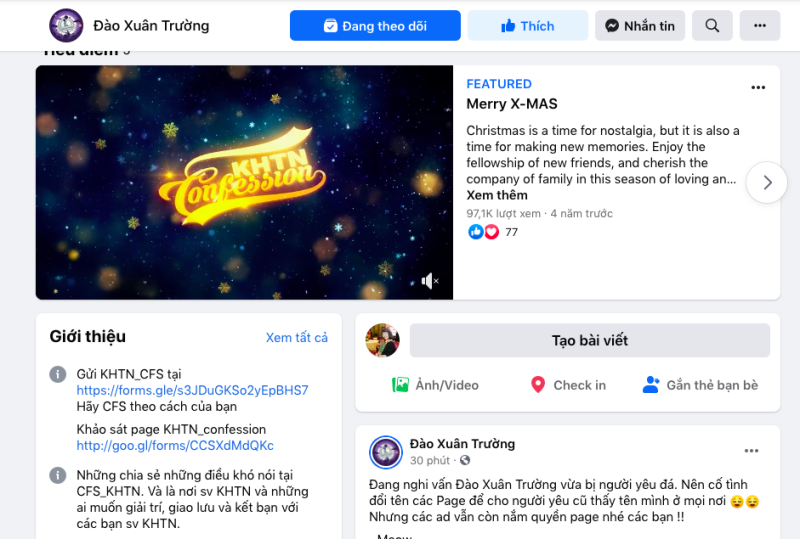Screen dimensions: 800x539
Task: Open page search with magnifier icon
Action: 712,26
